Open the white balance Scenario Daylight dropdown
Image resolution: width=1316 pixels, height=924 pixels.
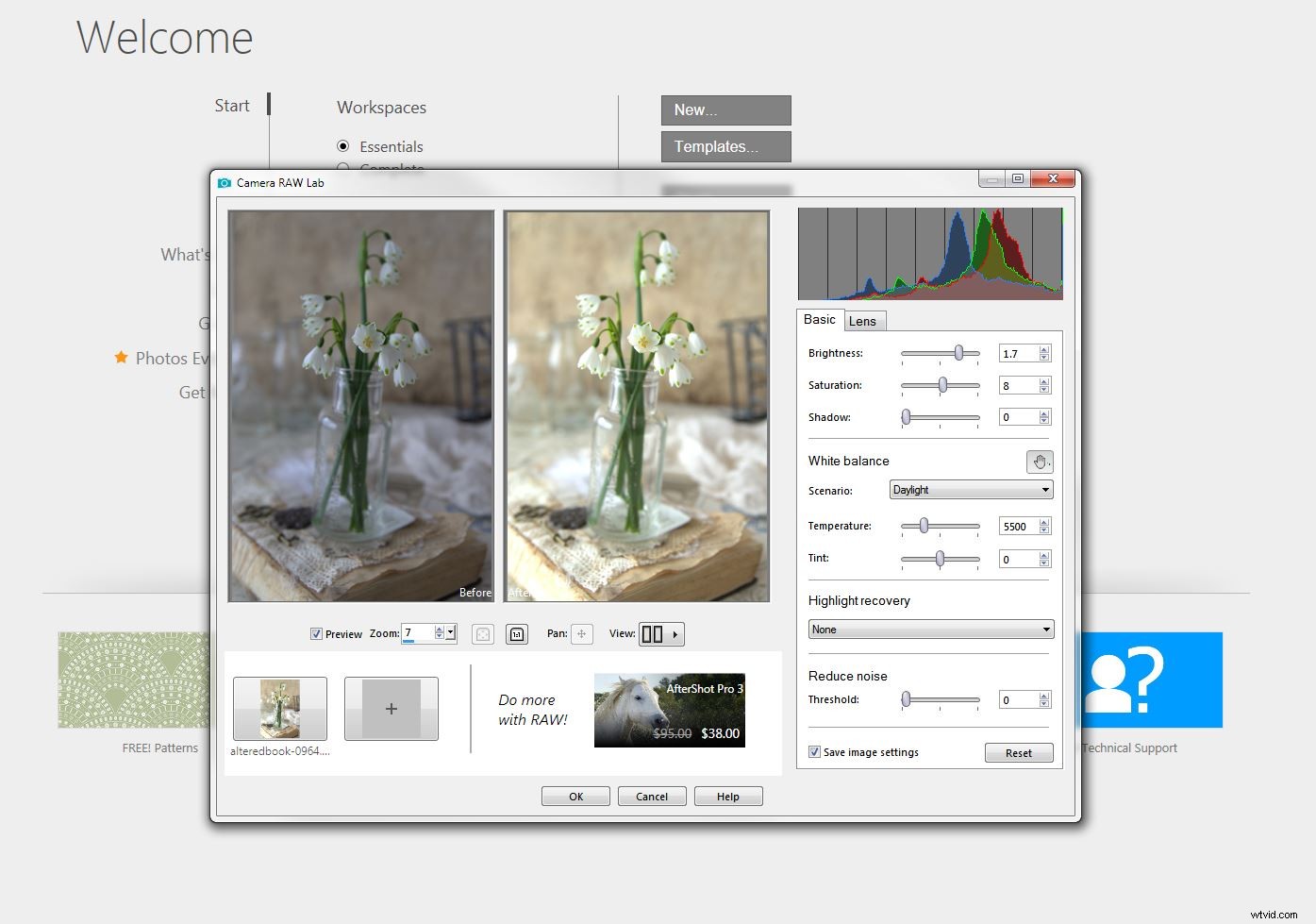[x=970, y=489]
